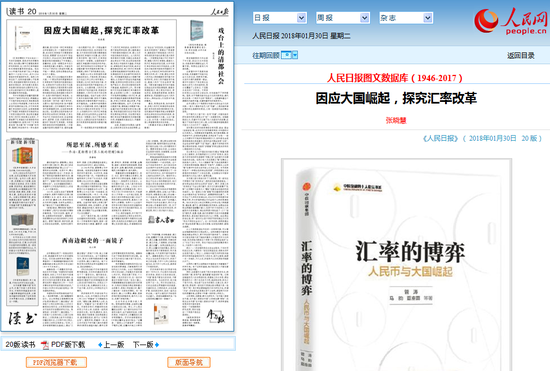Open the 往期回顾 date picker dropdown
Viewport: 550px width, 371px height.
coord(289,55)
